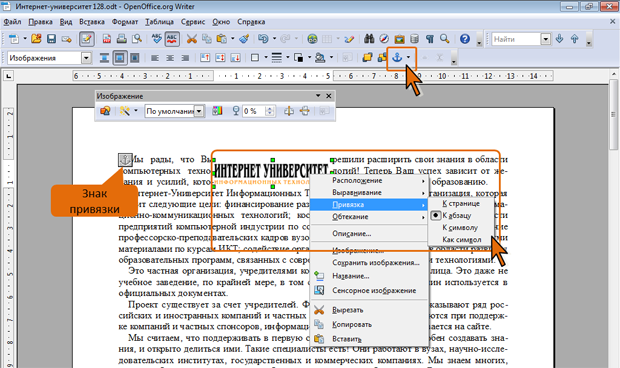Send document as e-mail icon
Viewport: 620px width, 368px height.
click(x=66, y=39)
